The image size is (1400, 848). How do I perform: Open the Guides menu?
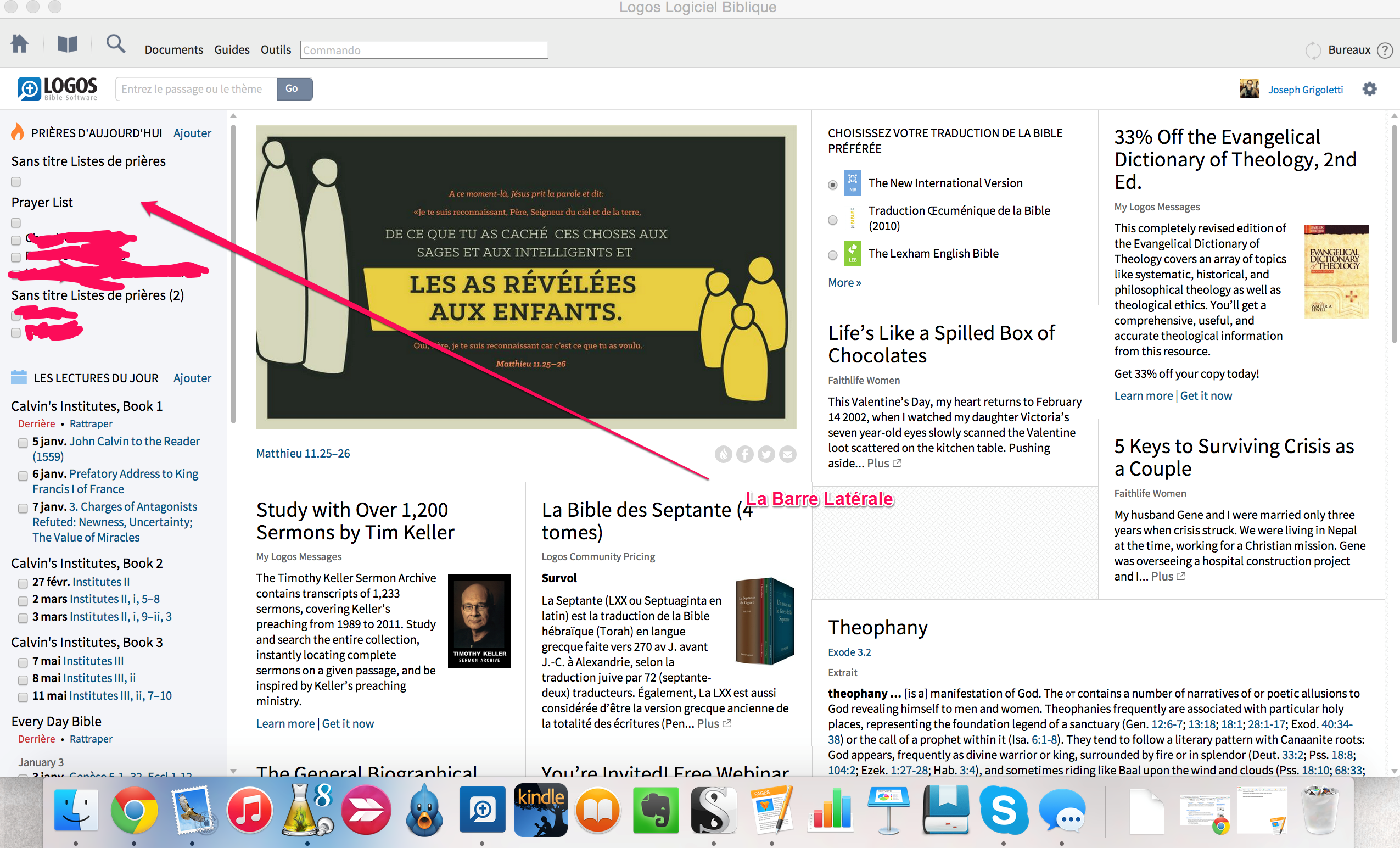coord(232,50)
